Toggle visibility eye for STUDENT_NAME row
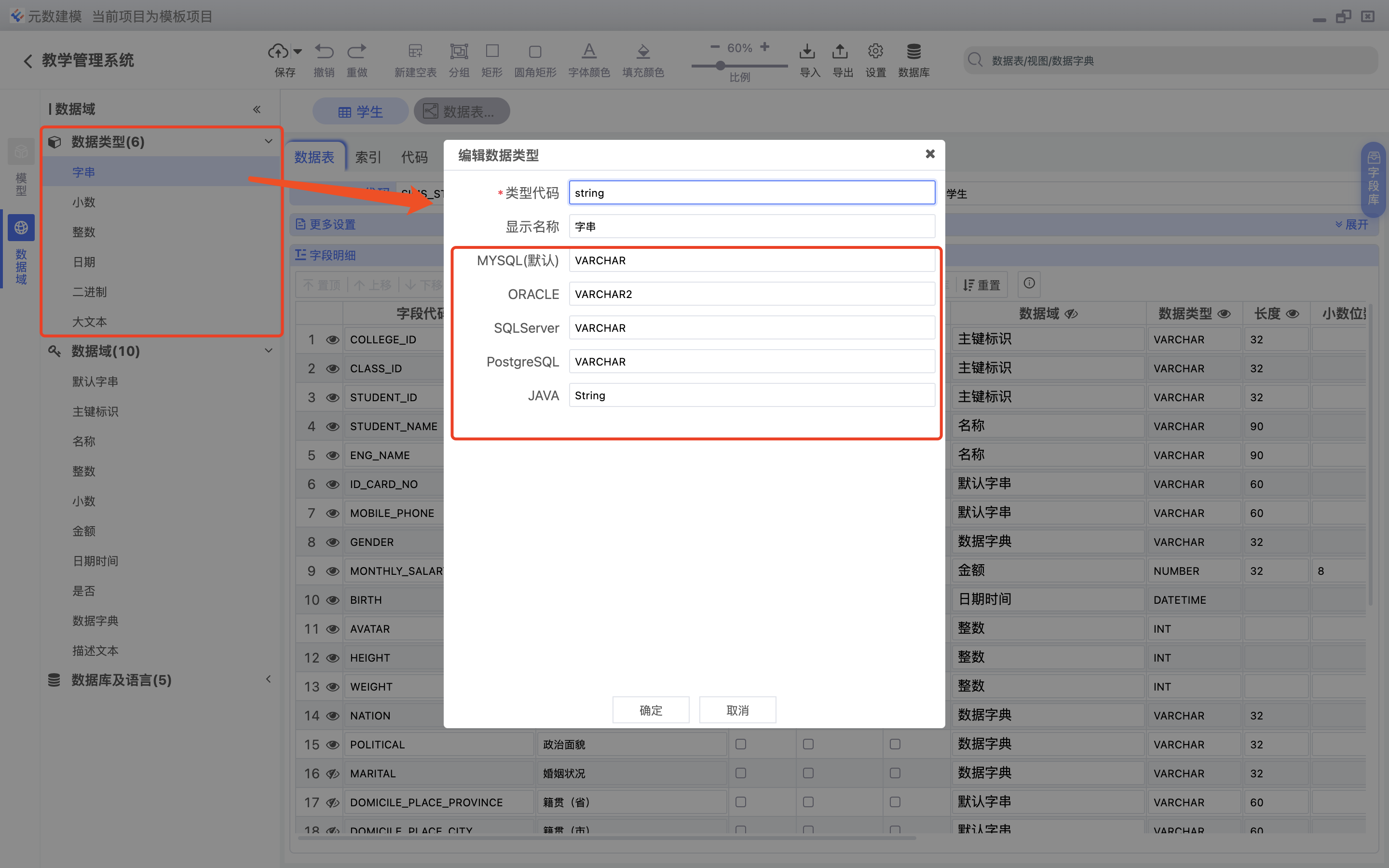The width and height of the screenshot is (1389, 868). point(332,426)
